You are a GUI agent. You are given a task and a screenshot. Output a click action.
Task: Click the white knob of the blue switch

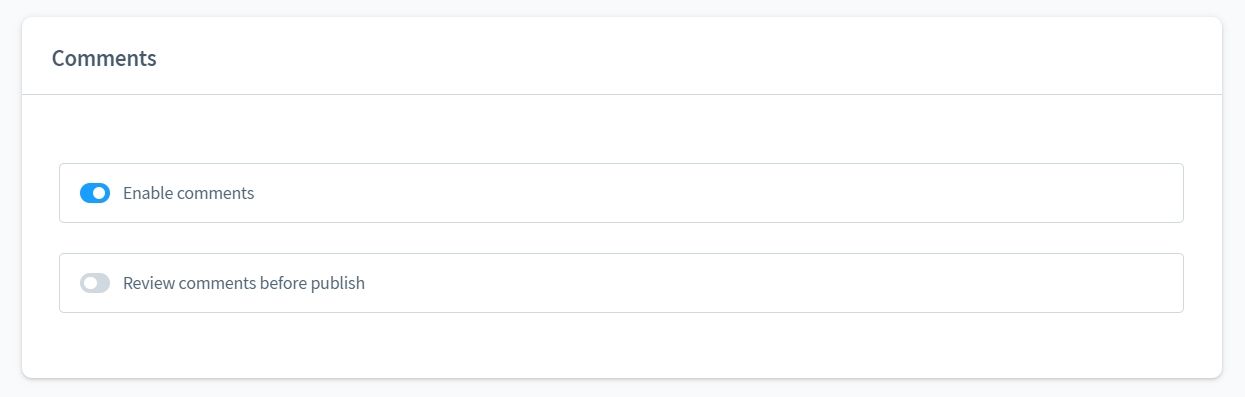click(x=100, y=193)
